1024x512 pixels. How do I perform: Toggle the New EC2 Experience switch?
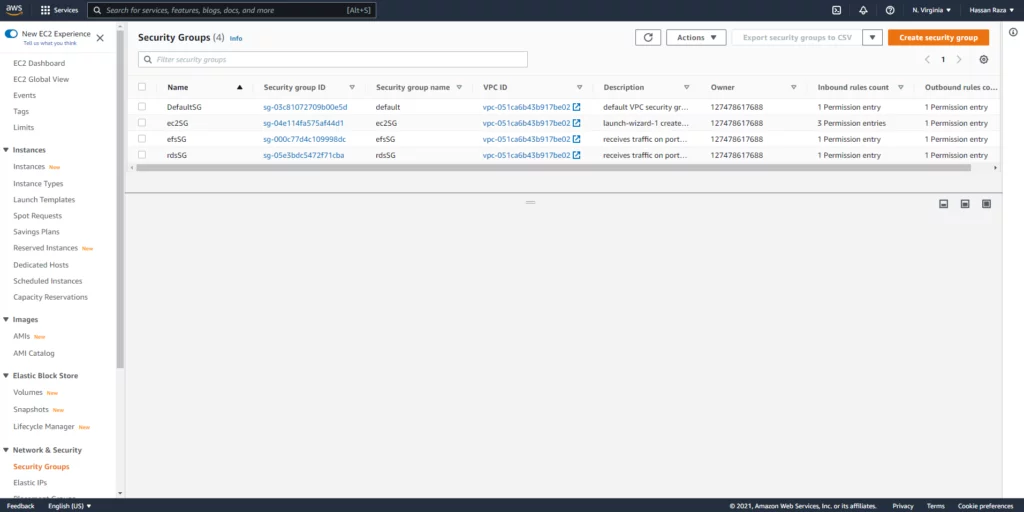pos(11,34)
